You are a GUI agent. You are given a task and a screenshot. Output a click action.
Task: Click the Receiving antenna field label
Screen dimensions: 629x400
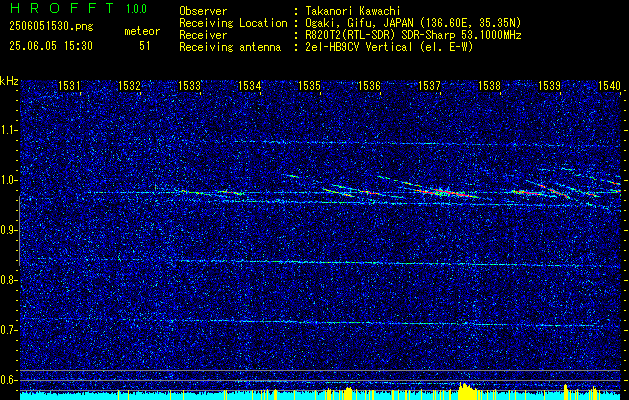point(230,47)
